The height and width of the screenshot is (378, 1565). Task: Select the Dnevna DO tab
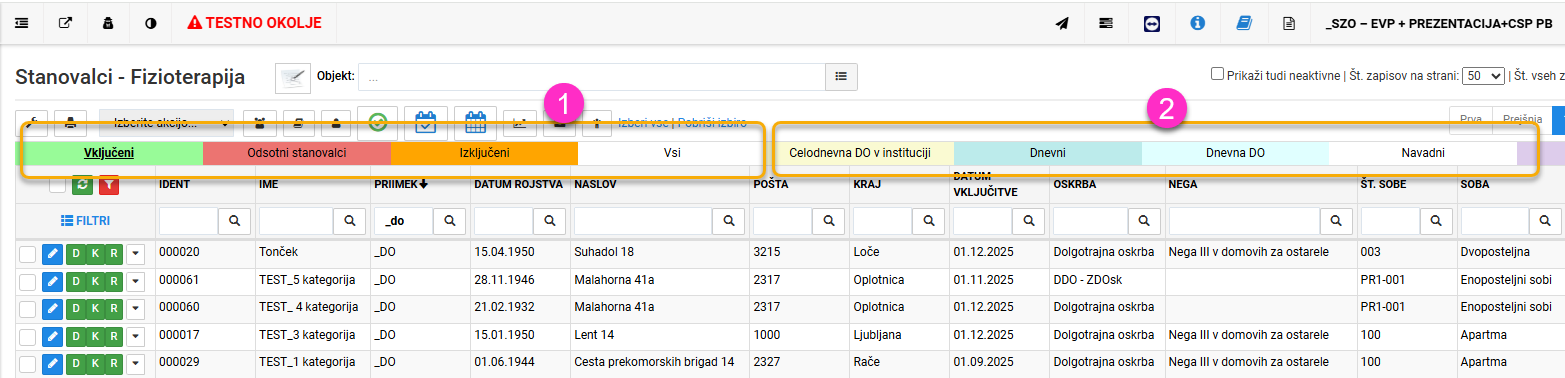pos(1235,153)
